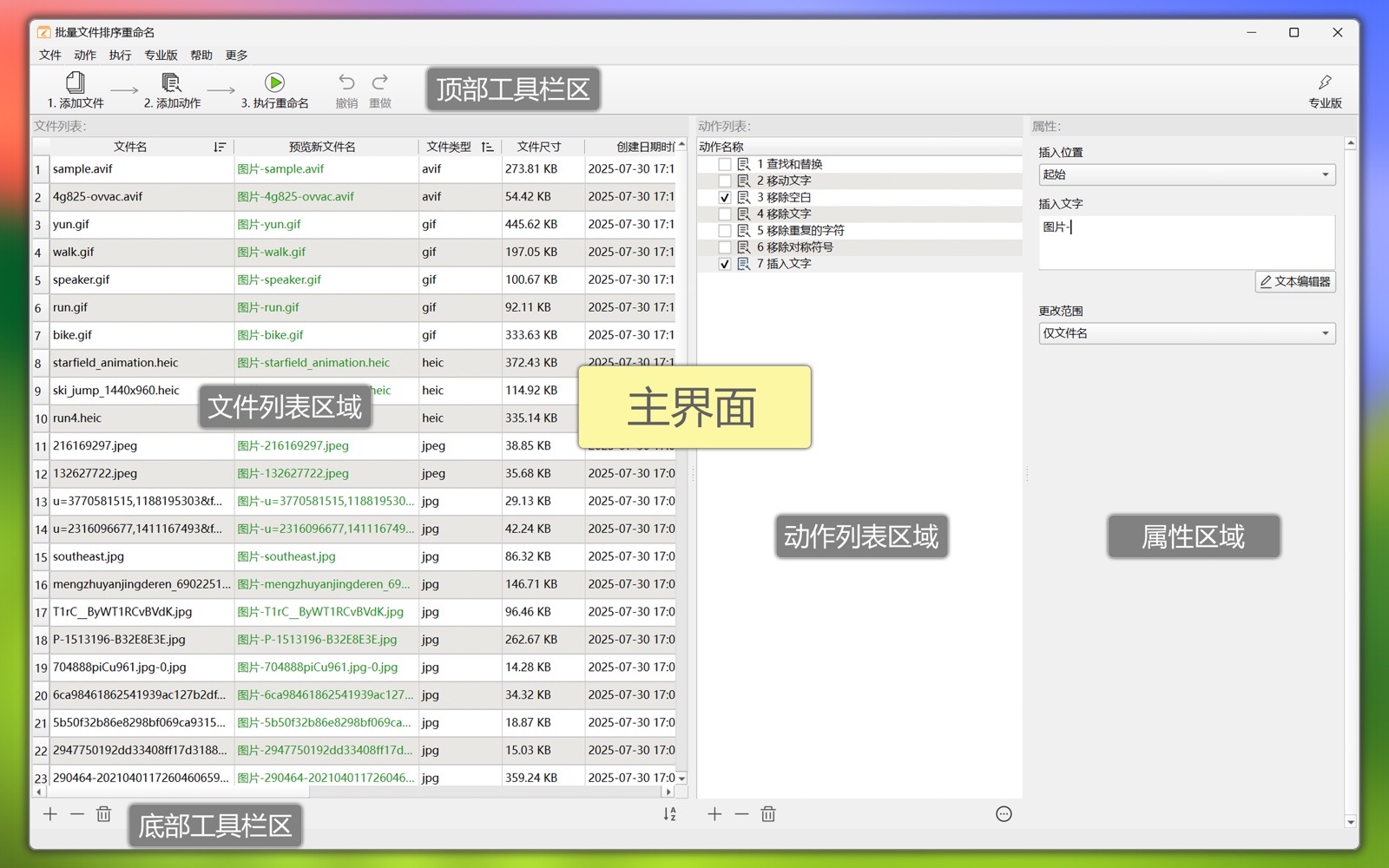Open the 插入位置 dropdown showing 起始

tap(1186, 174)
